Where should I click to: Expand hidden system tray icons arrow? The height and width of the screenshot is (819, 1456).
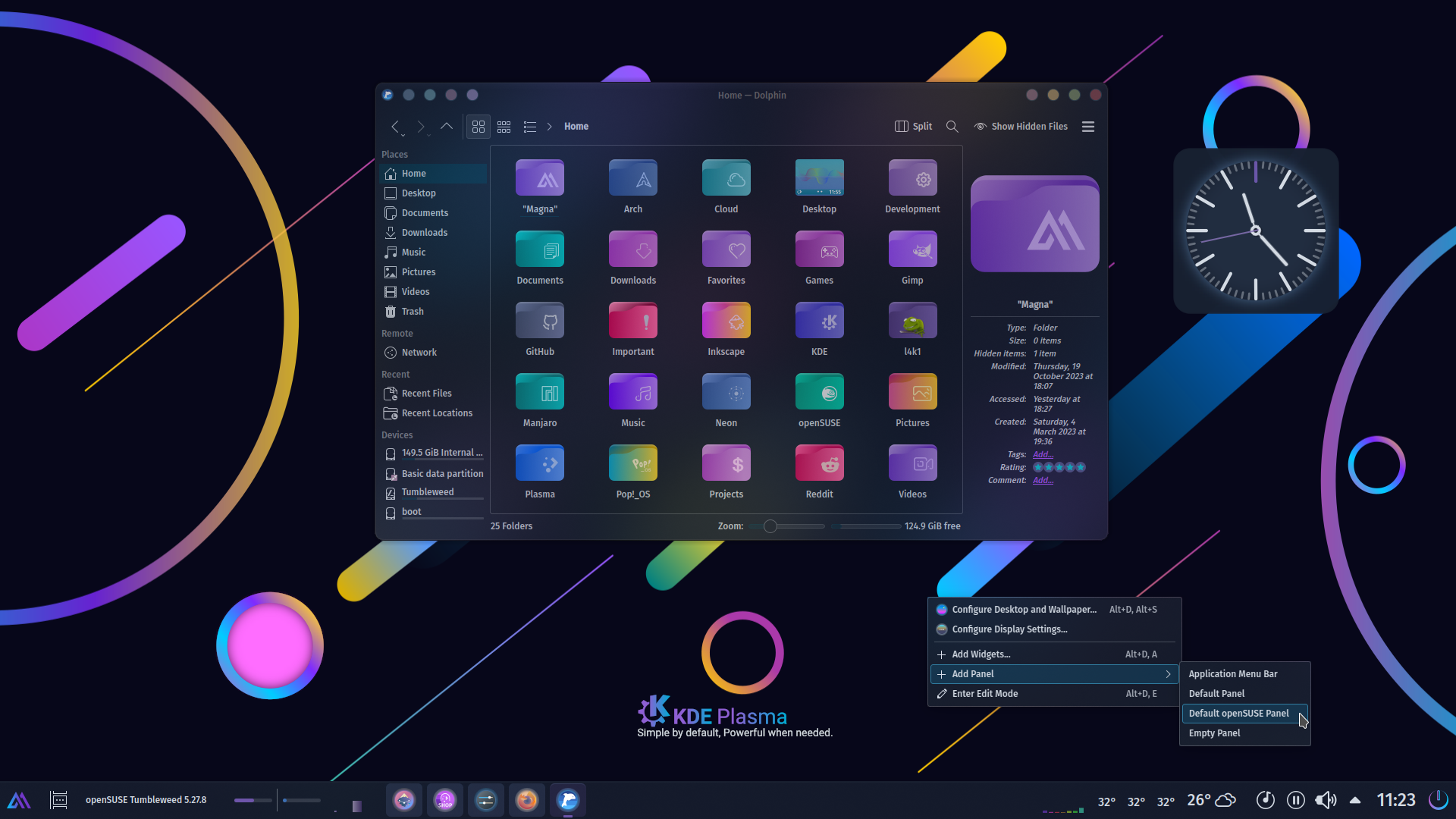pos(1355,800)
